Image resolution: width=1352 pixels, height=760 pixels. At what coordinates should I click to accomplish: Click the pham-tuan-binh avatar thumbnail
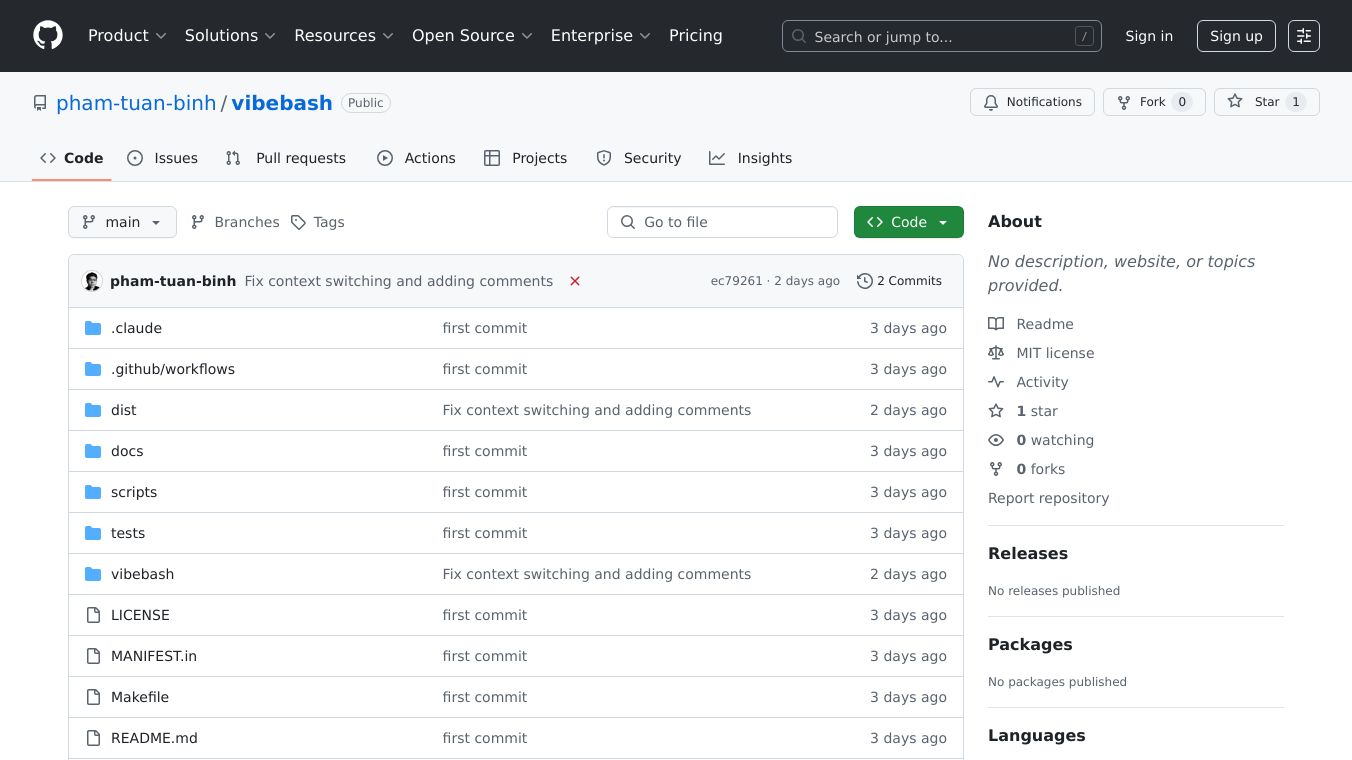(92, 281)
